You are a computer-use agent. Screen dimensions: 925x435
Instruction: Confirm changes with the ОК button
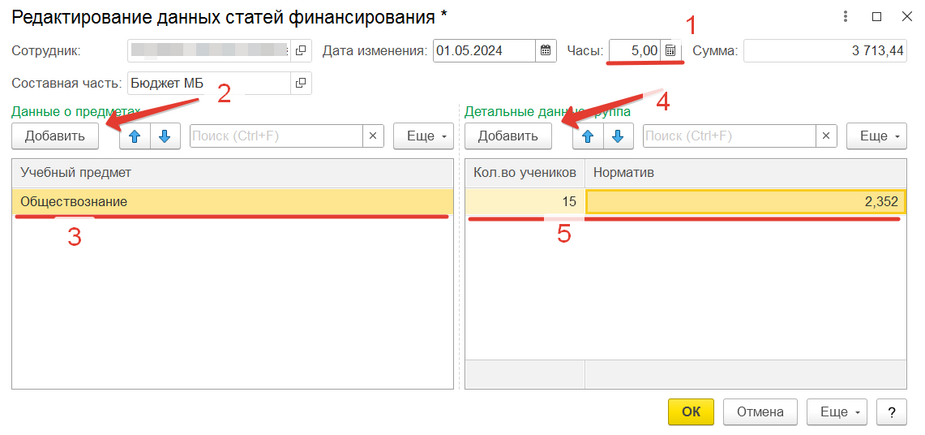691,411
